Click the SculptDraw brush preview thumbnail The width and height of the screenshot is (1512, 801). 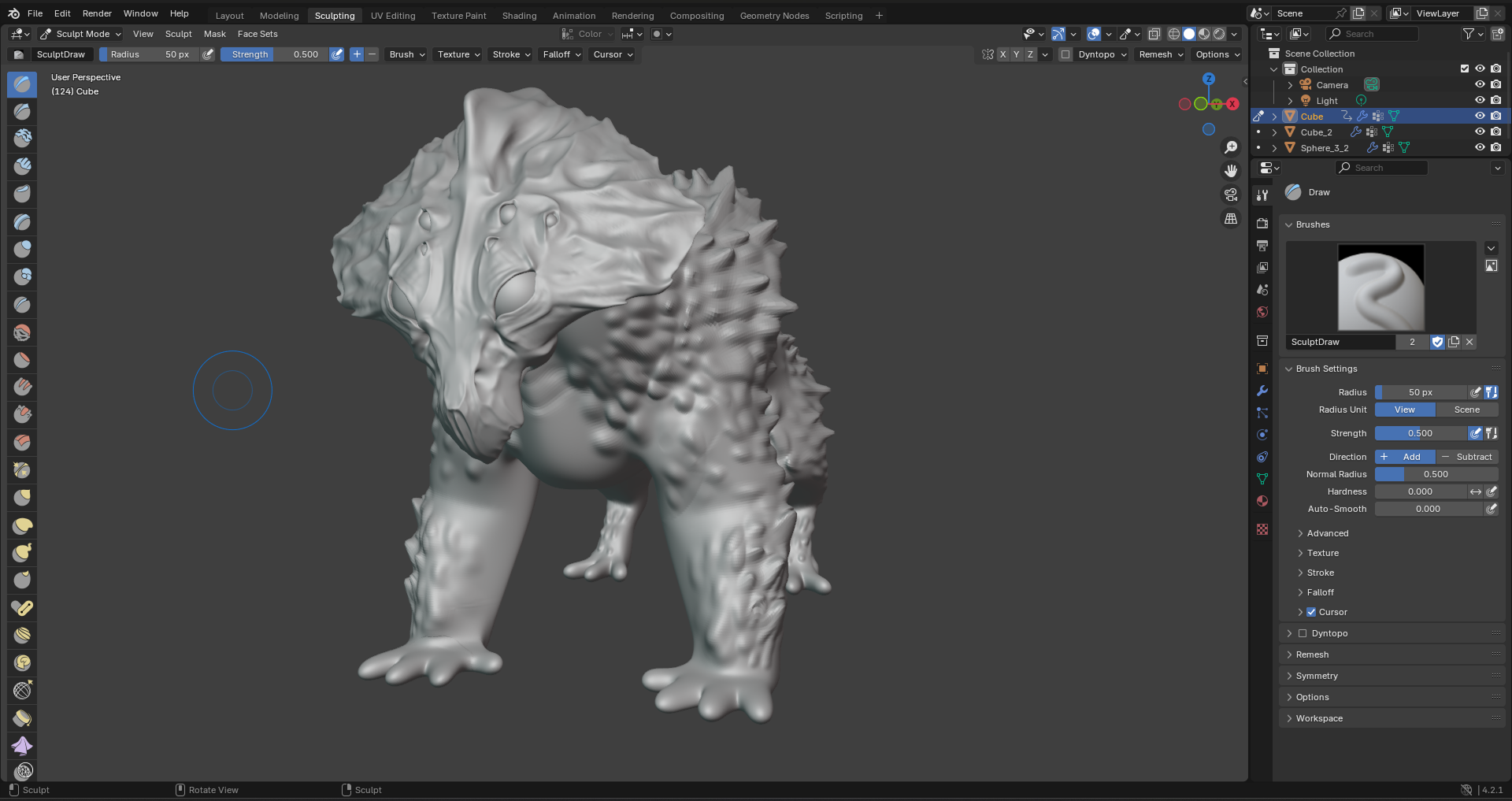click(x=1380, y=287)
